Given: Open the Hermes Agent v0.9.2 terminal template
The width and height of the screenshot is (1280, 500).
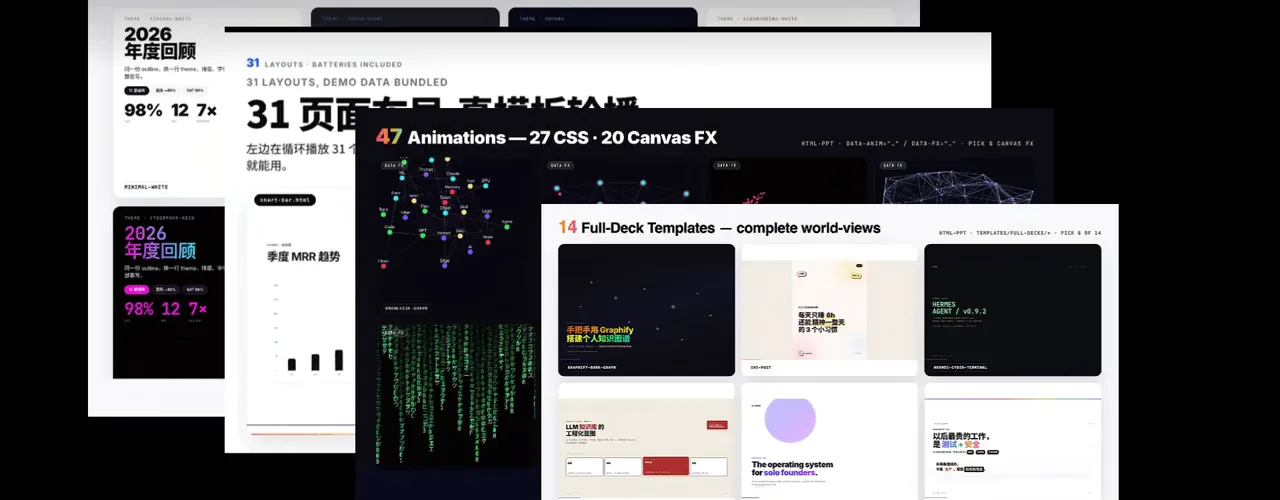Looking at the screenshot, I should [x=1012, y=310].
